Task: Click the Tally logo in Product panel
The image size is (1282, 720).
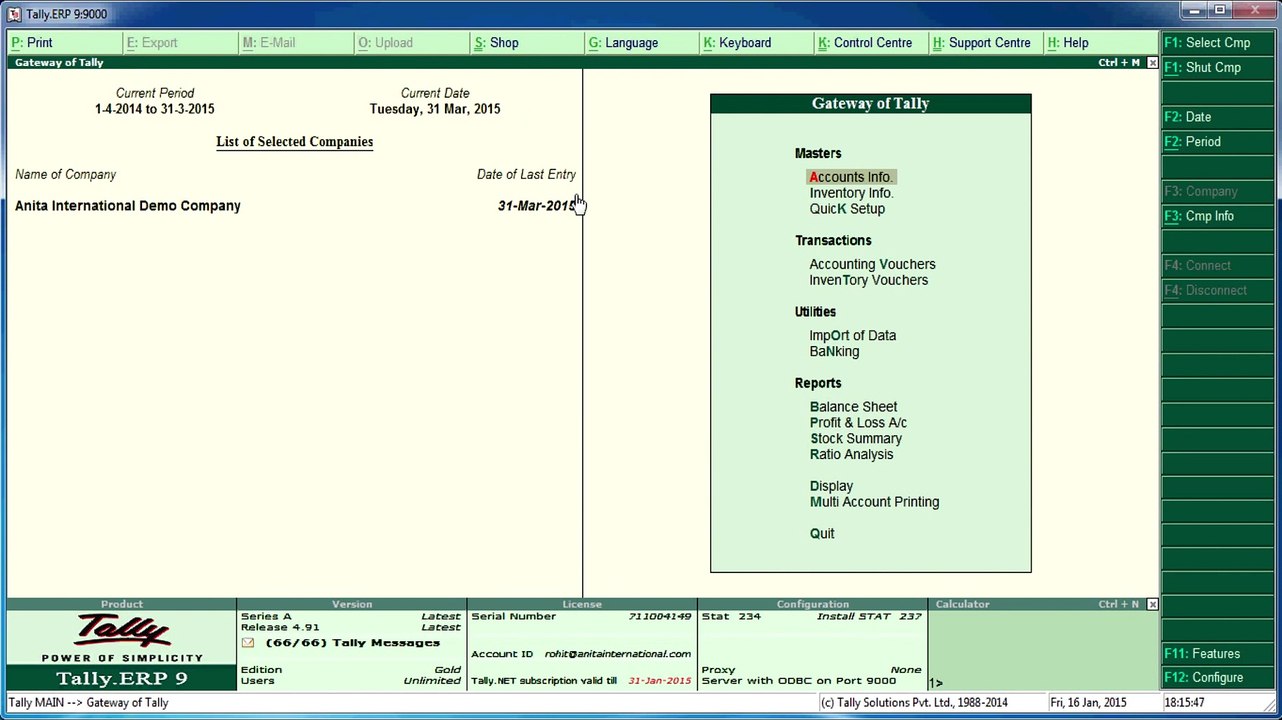Action: point(122,631)
